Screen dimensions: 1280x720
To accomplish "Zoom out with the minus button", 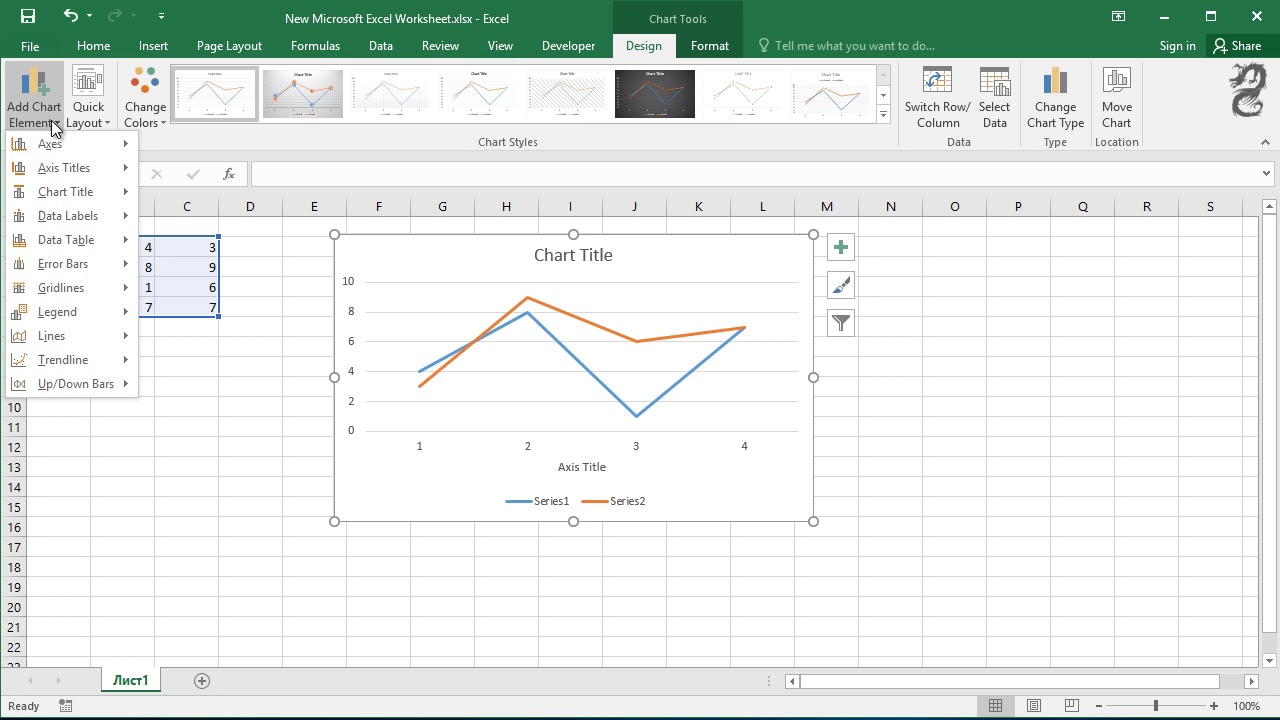I will 1098,706.
